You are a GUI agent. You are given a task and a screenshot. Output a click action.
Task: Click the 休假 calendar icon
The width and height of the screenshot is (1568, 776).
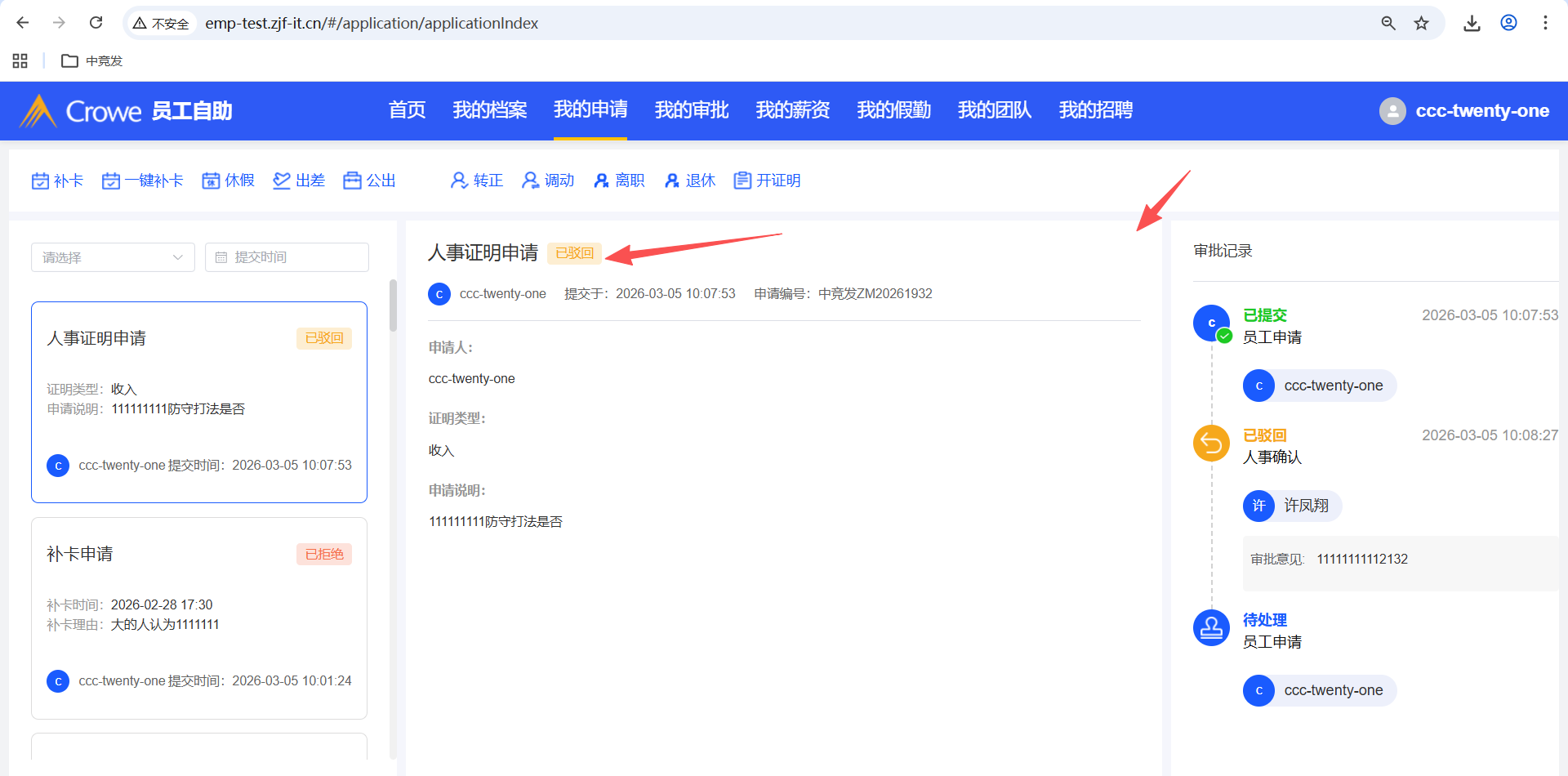coord(211,181)
